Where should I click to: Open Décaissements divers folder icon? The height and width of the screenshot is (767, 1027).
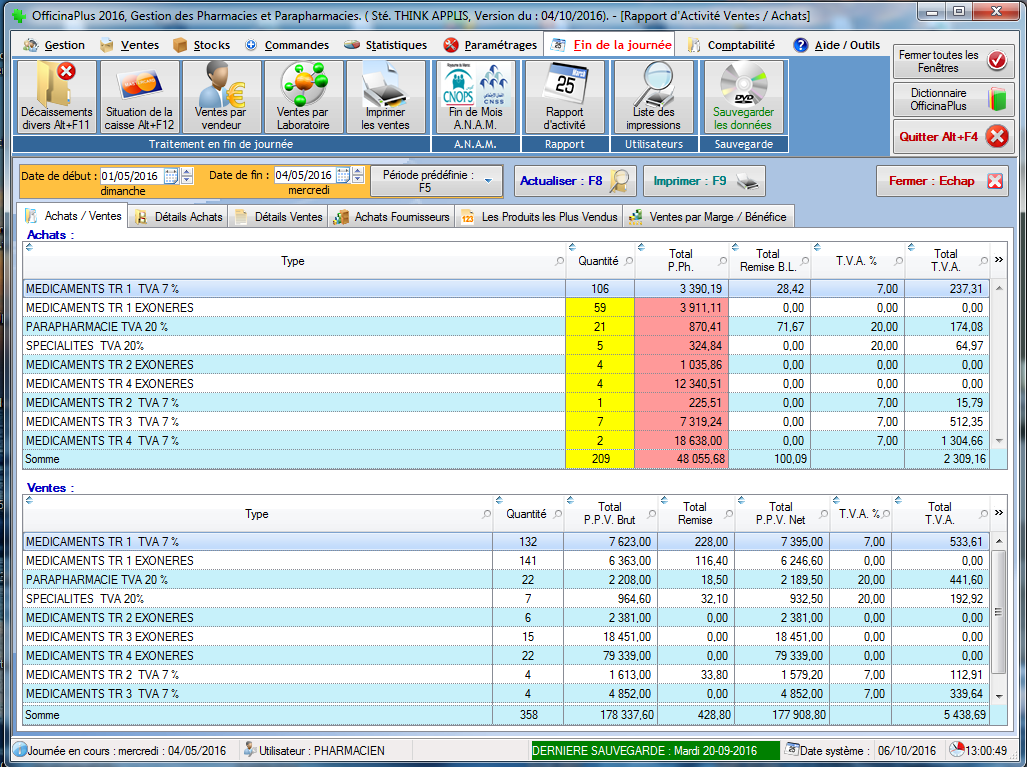click(57, 96)
